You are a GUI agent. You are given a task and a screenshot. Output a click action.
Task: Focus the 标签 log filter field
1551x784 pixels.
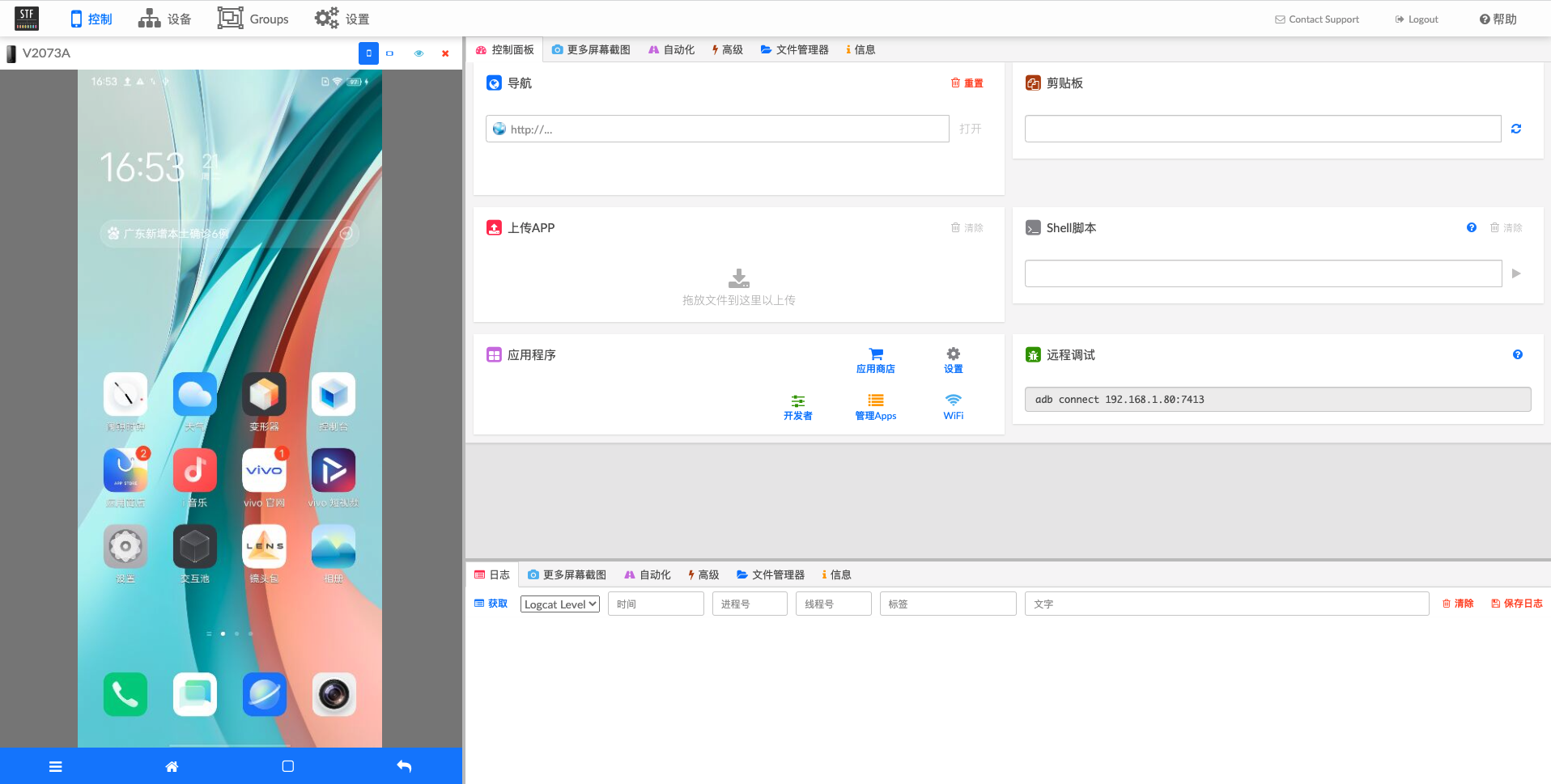click(x=947, y=604)
